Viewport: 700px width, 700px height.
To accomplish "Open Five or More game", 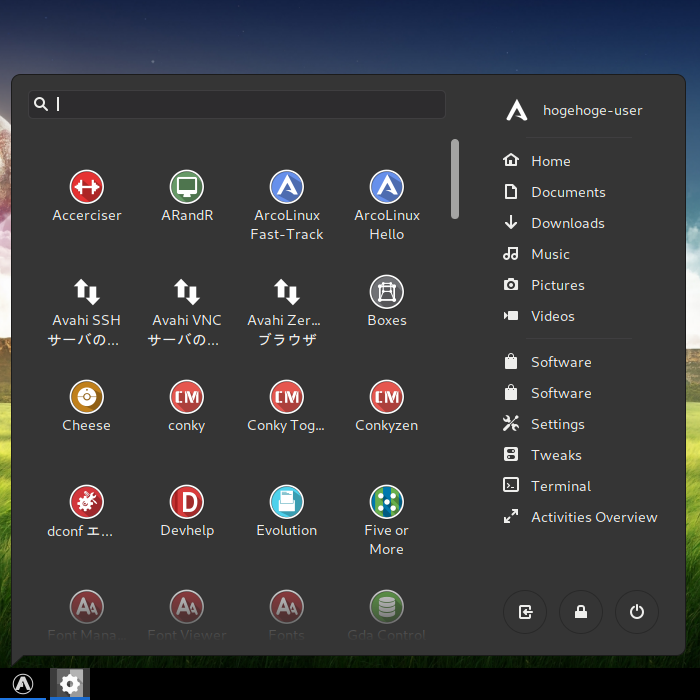I will coord(387,520).
